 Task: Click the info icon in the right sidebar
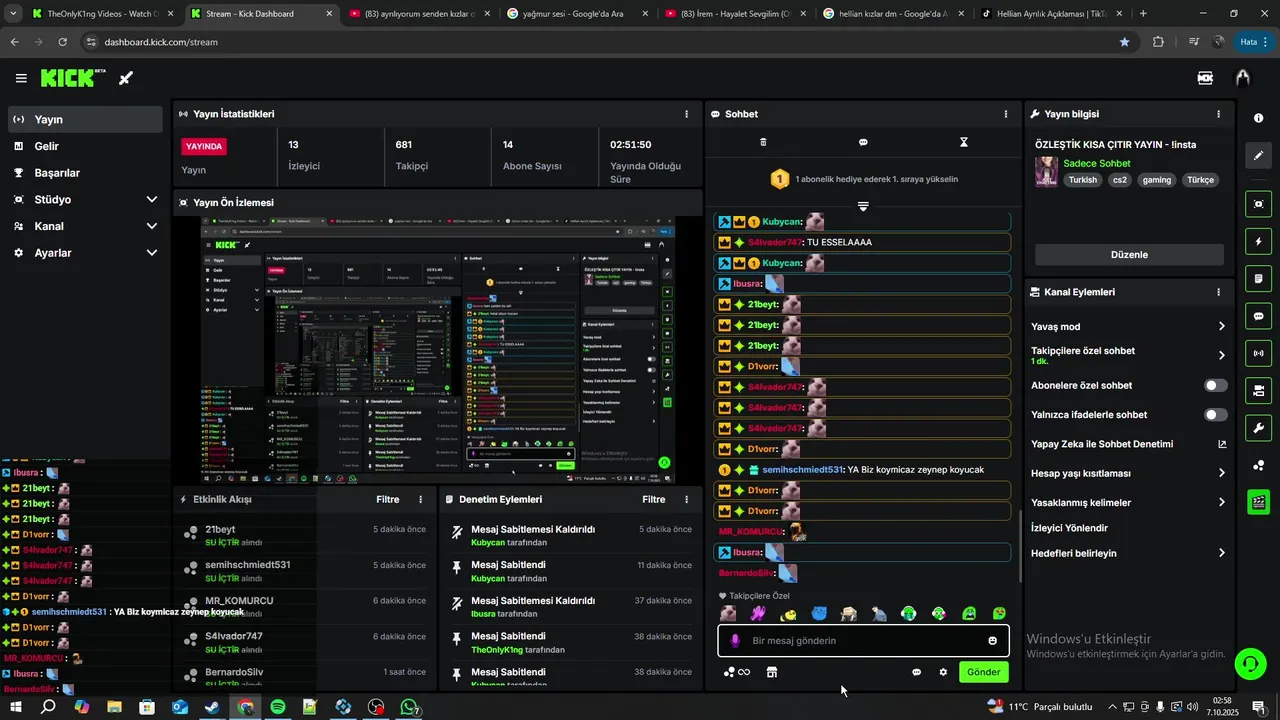tap(1258, 118)
